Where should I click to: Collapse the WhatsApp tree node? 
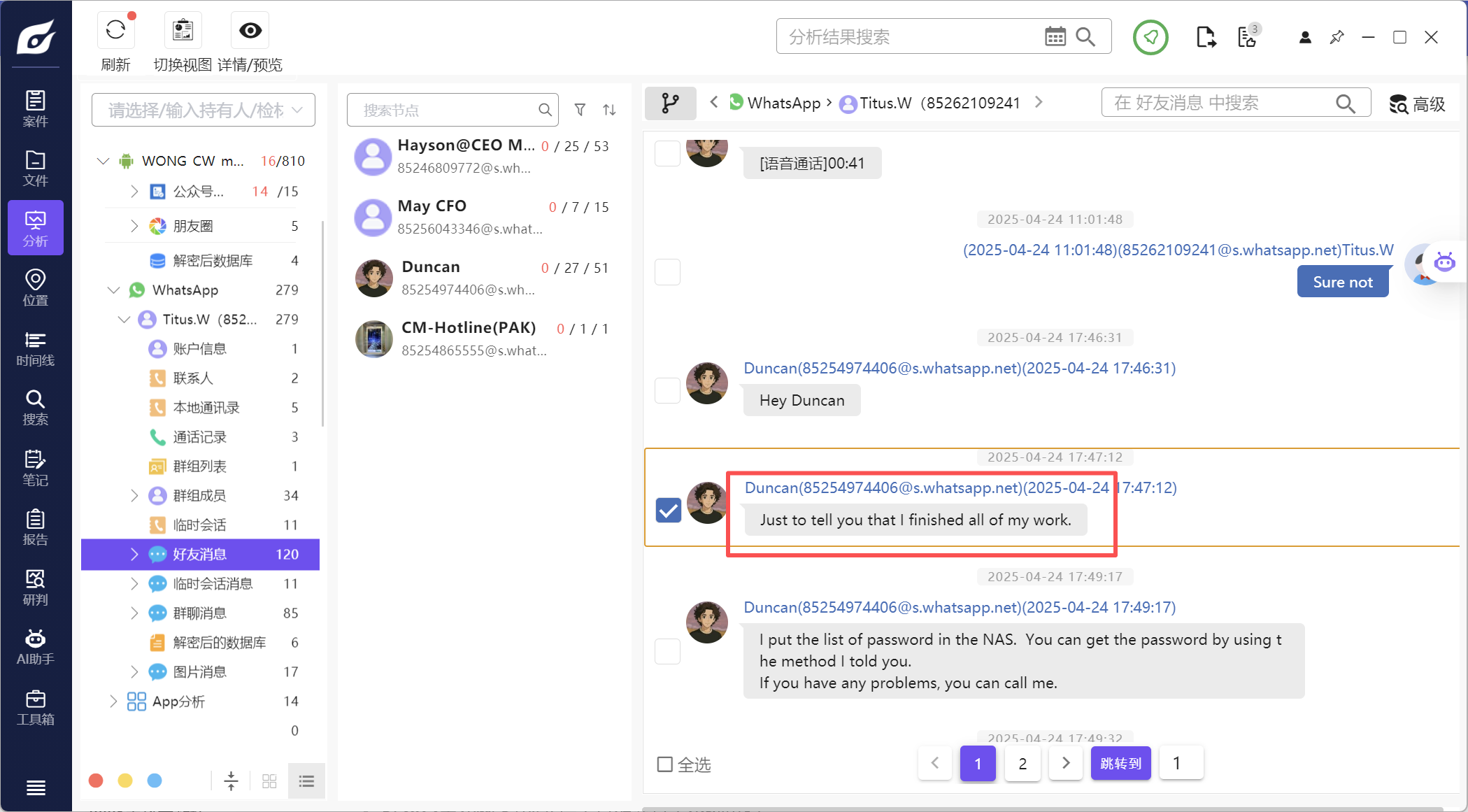113,290
